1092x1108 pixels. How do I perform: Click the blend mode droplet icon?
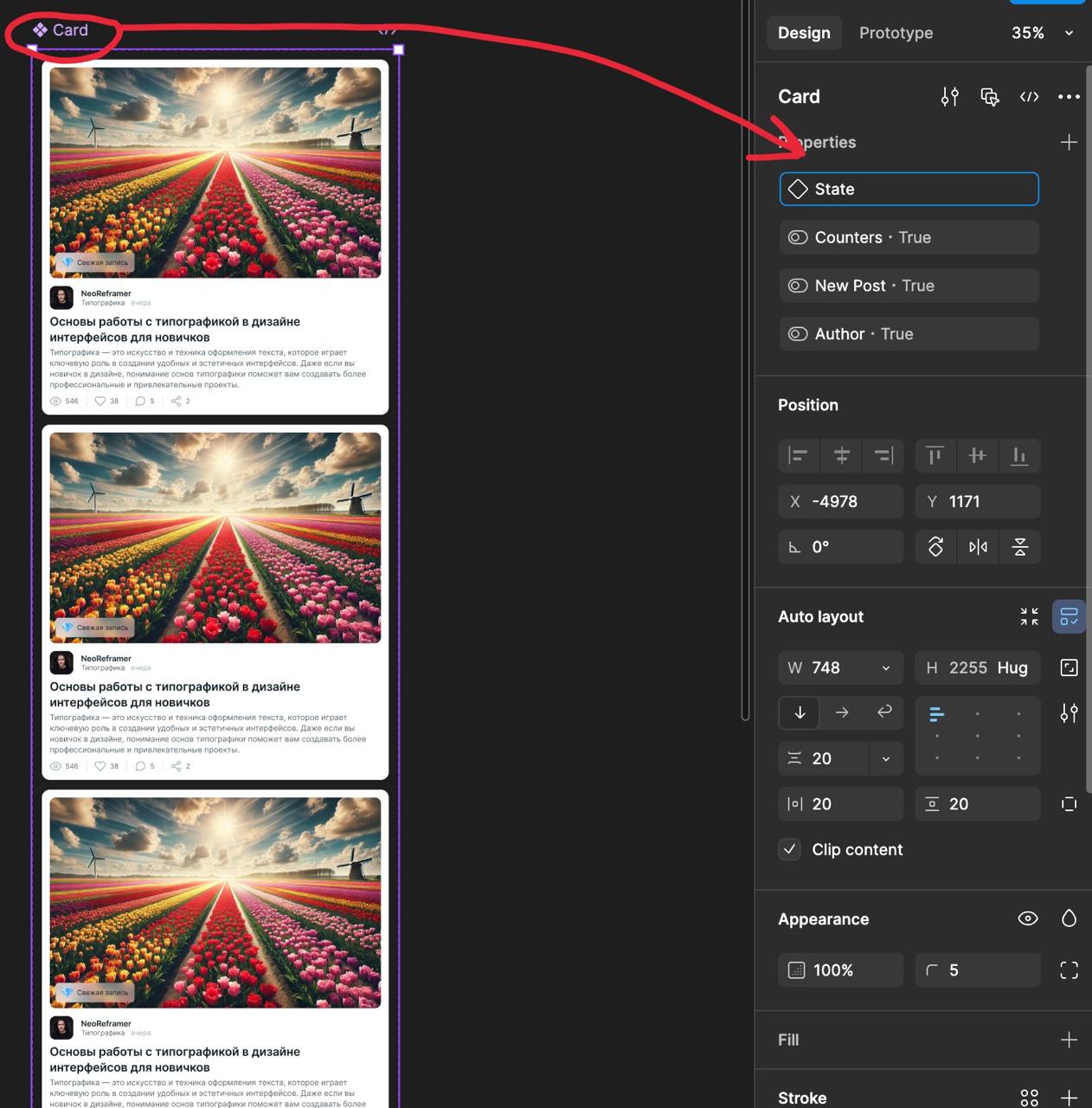click(1069, 918)
